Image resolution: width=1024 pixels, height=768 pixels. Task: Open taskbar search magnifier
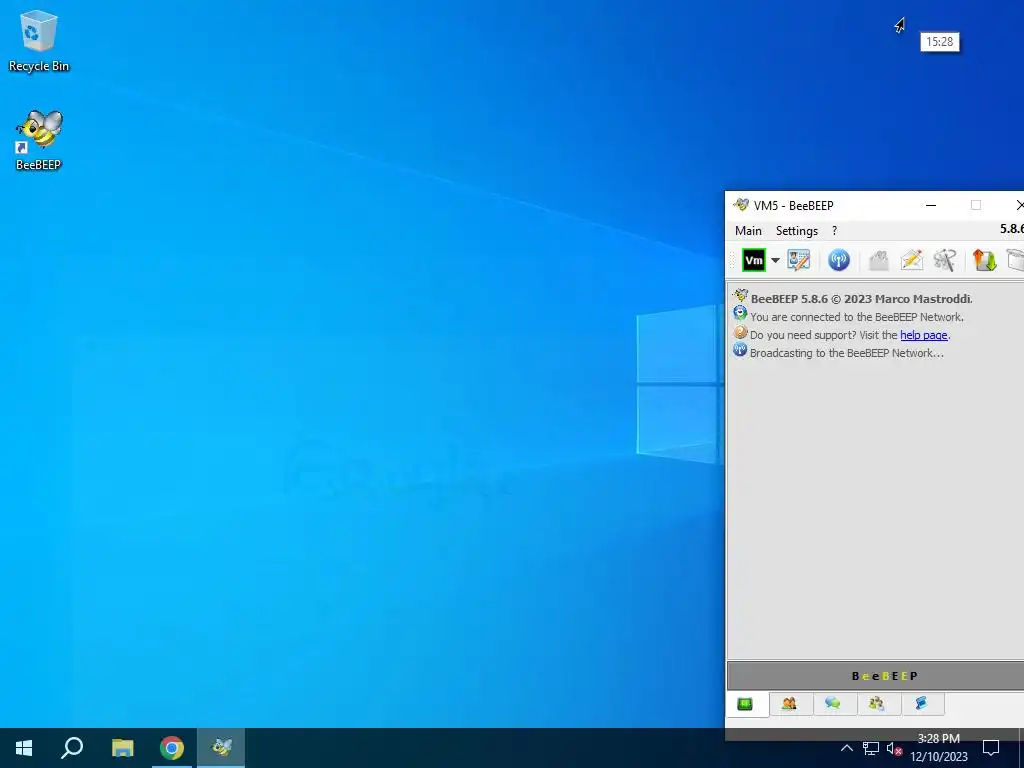[72, 748]
